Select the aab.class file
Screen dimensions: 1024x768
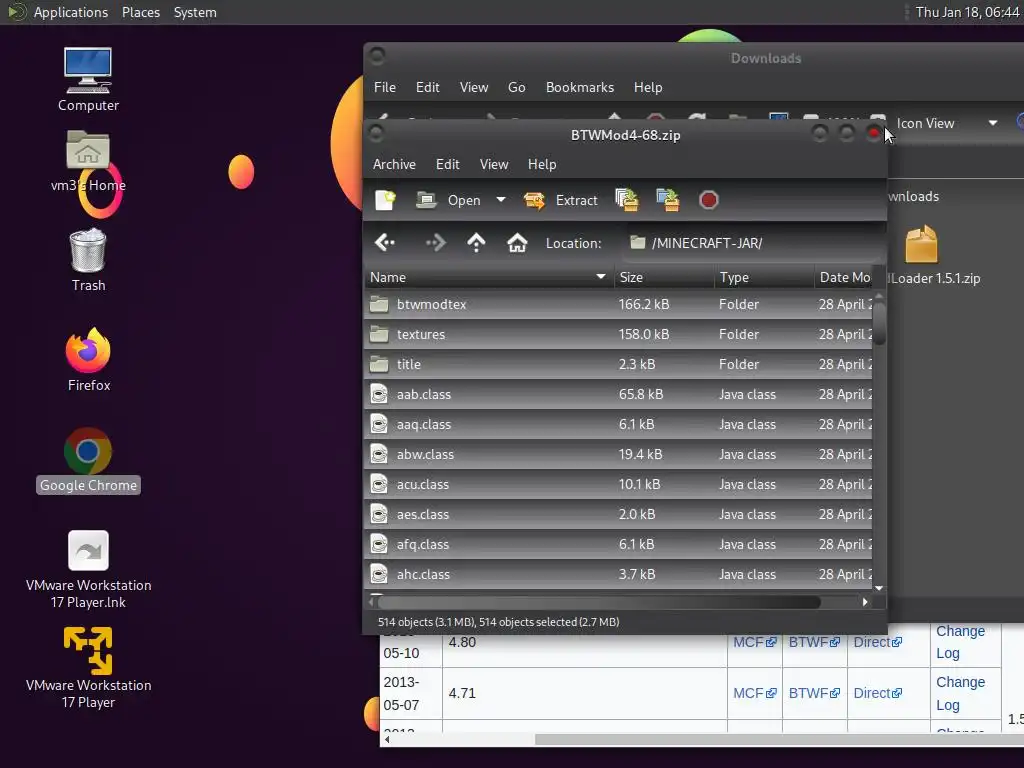[618, 394]
